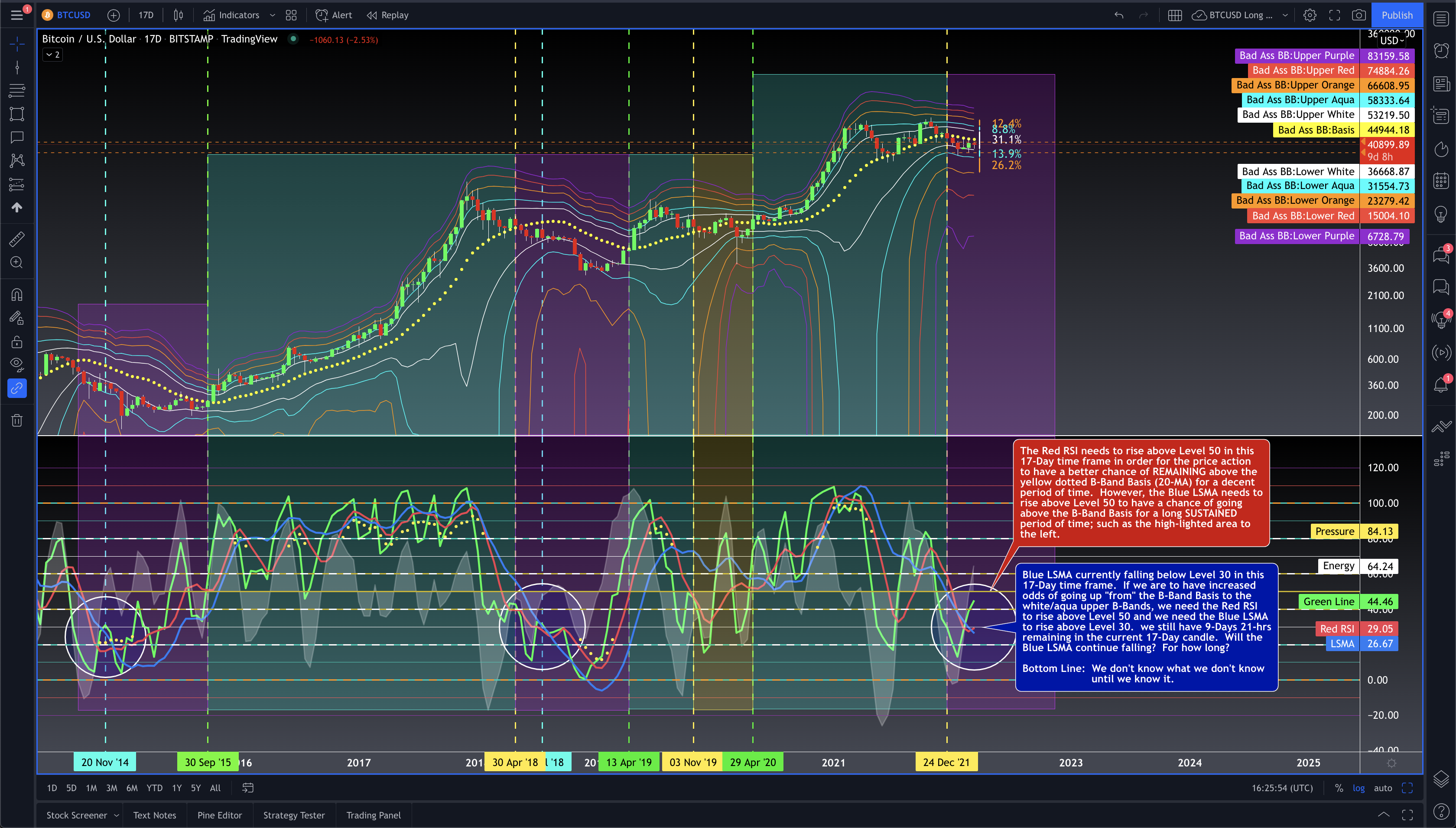This screenshot has height=828, width=1456.
Task: Open the candle chart style selector
Action: coord(179,15)
